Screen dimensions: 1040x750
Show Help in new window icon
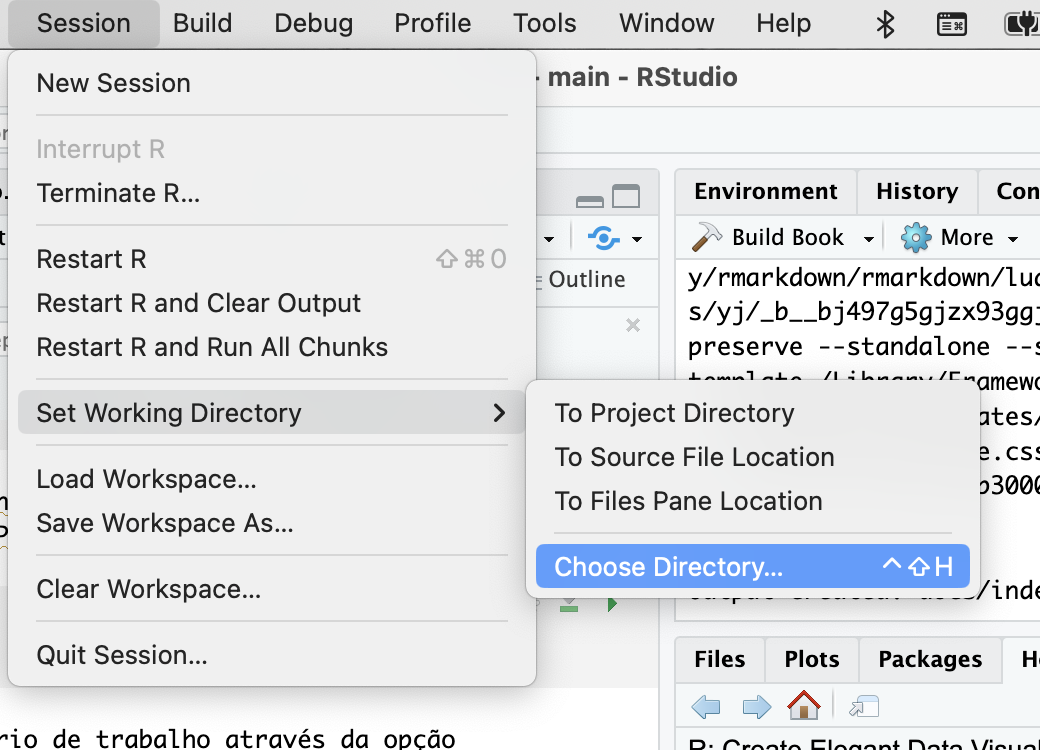pos(864,707)
